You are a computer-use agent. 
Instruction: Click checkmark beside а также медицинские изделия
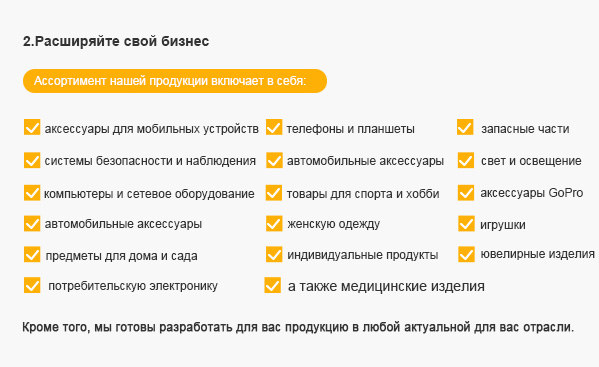coord(272,285)
